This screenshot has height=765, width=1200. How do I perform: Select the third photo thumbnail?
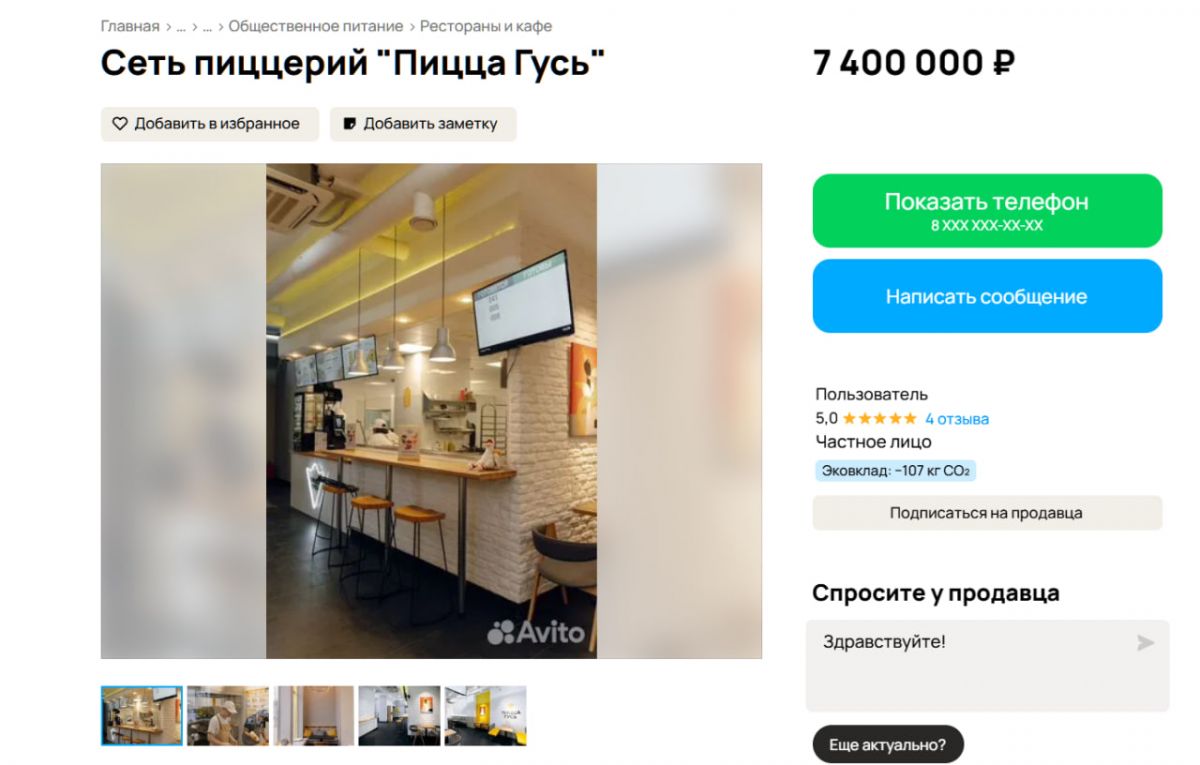[x=314, y=716]
